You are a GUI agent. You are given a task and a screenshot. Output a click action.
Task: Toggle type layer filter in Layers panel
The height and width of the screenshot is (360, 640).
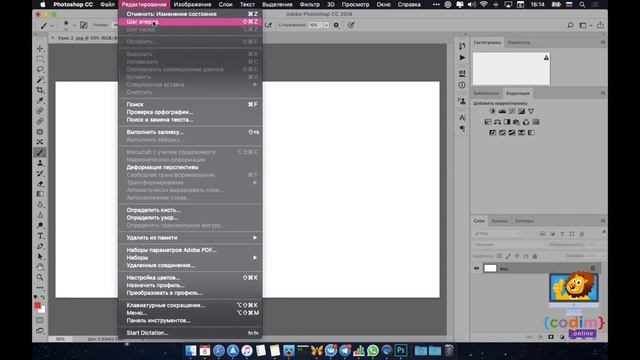[x=562, y=234]
